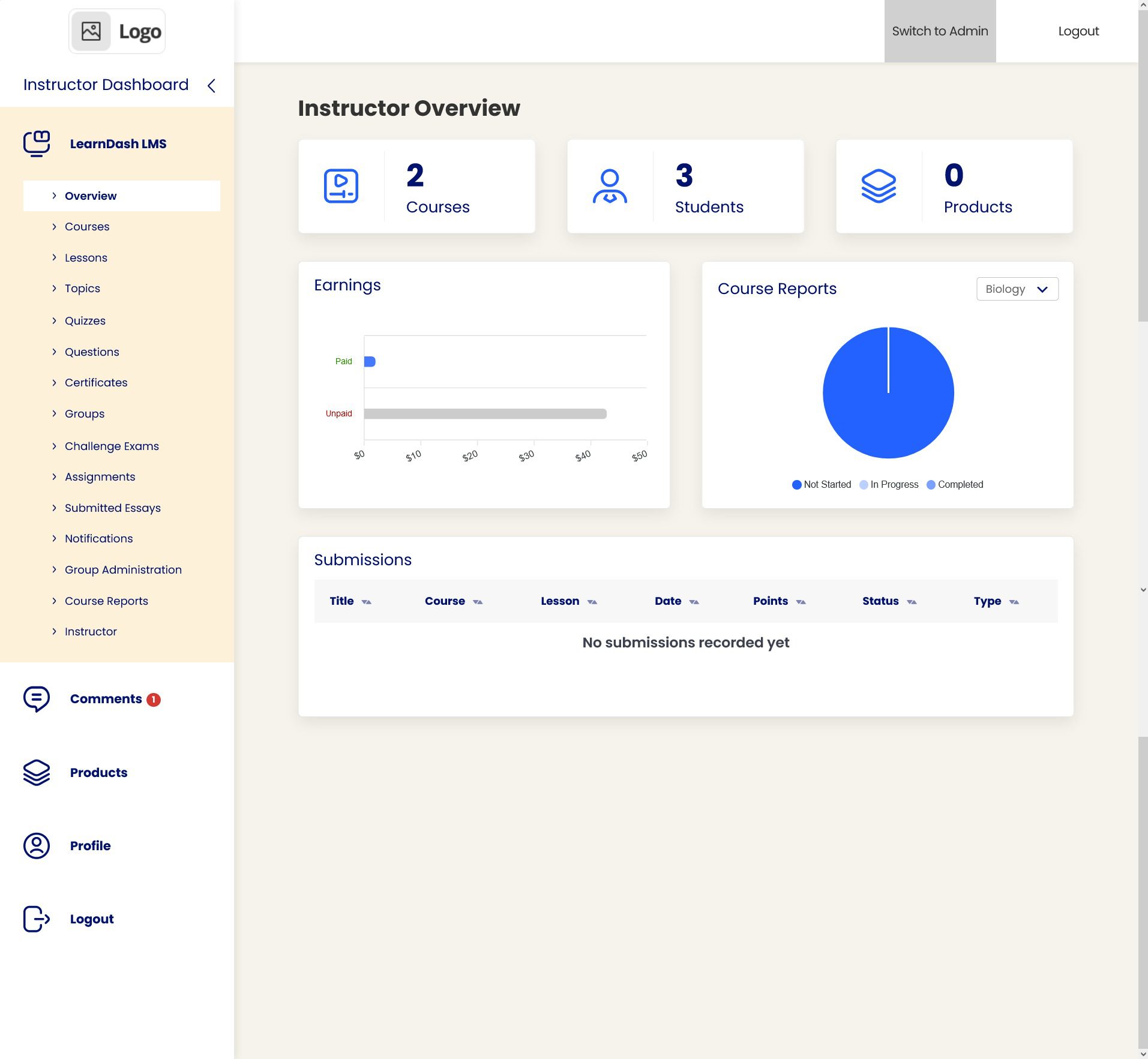Click the blue Paid earnings bar
The image size is (1148, 1059).
370,361
